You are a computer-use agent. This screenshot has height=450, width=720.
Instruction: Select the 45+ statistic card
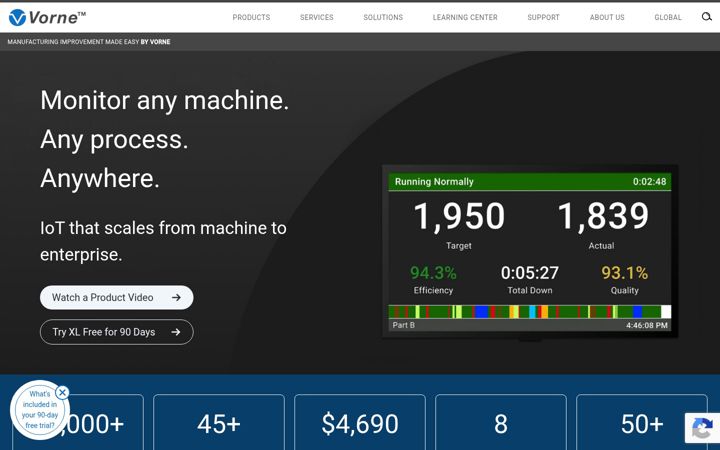coord(219,422)
